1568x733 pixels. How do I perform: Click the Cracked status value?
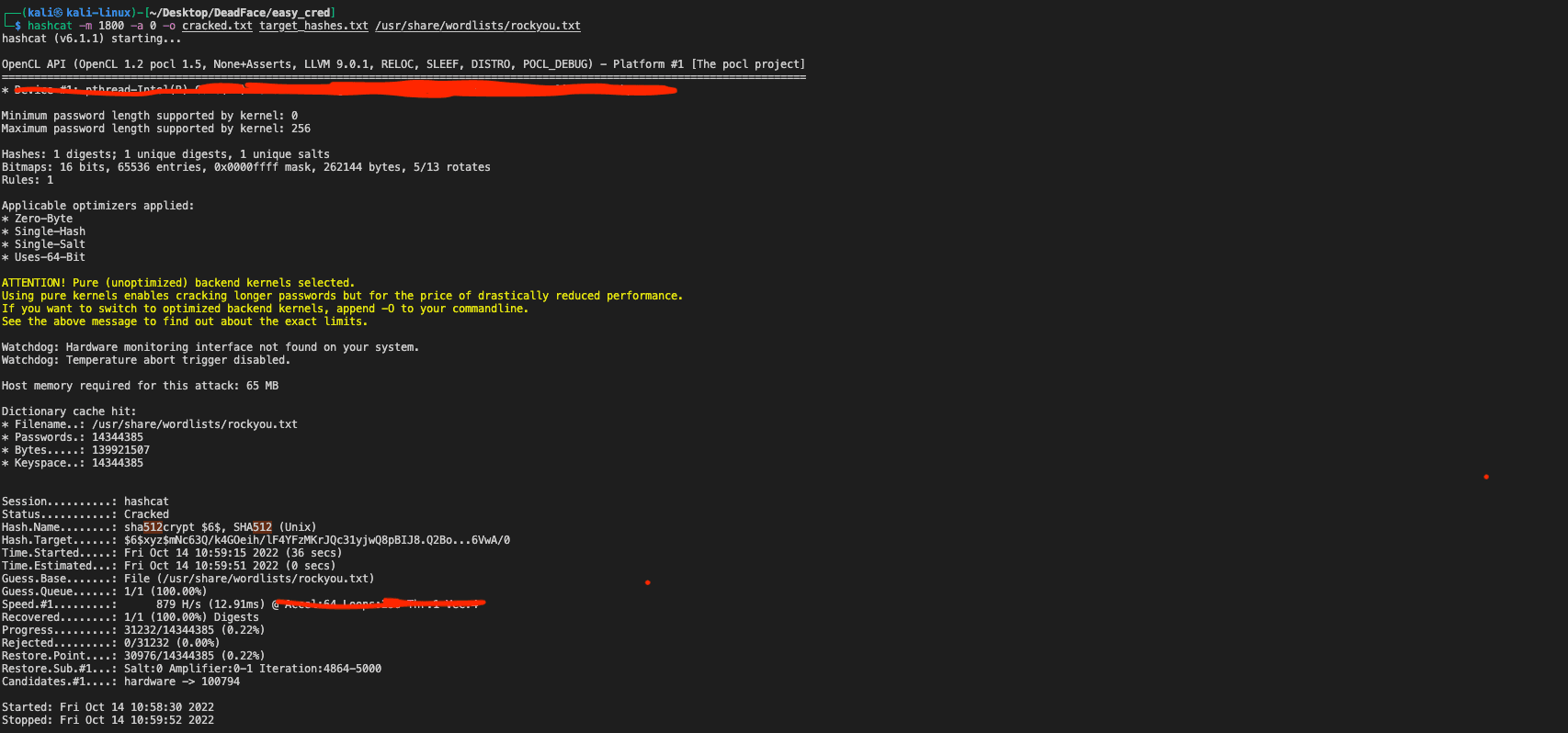(146, 514)
